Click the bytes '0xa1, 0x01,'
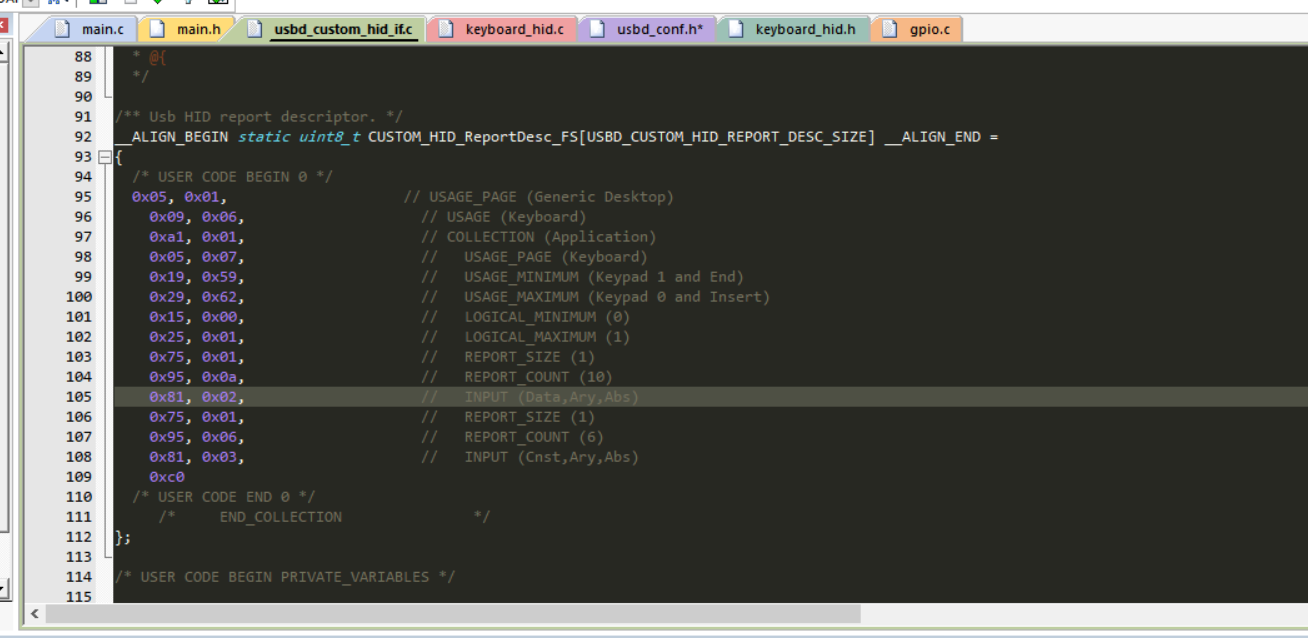Screen dimensions: 1308x638 pyautogui.click(x=197, y=237)
